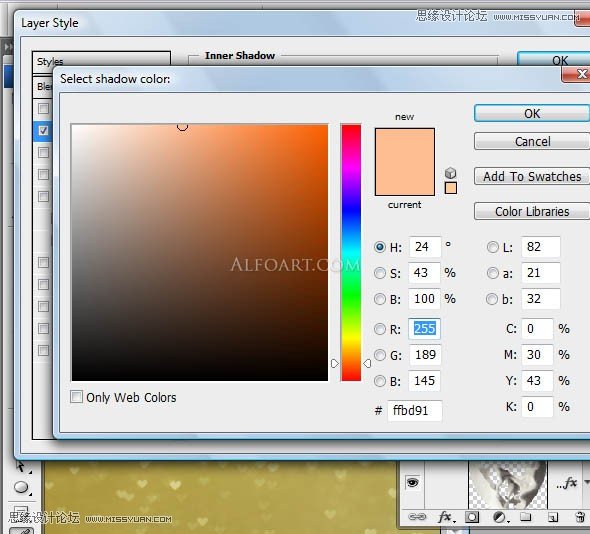Viewport: 590px width, 534px height.
Task: Open the adjustment layer icon's dropdown arrow
Action: (x=508, y=521)
